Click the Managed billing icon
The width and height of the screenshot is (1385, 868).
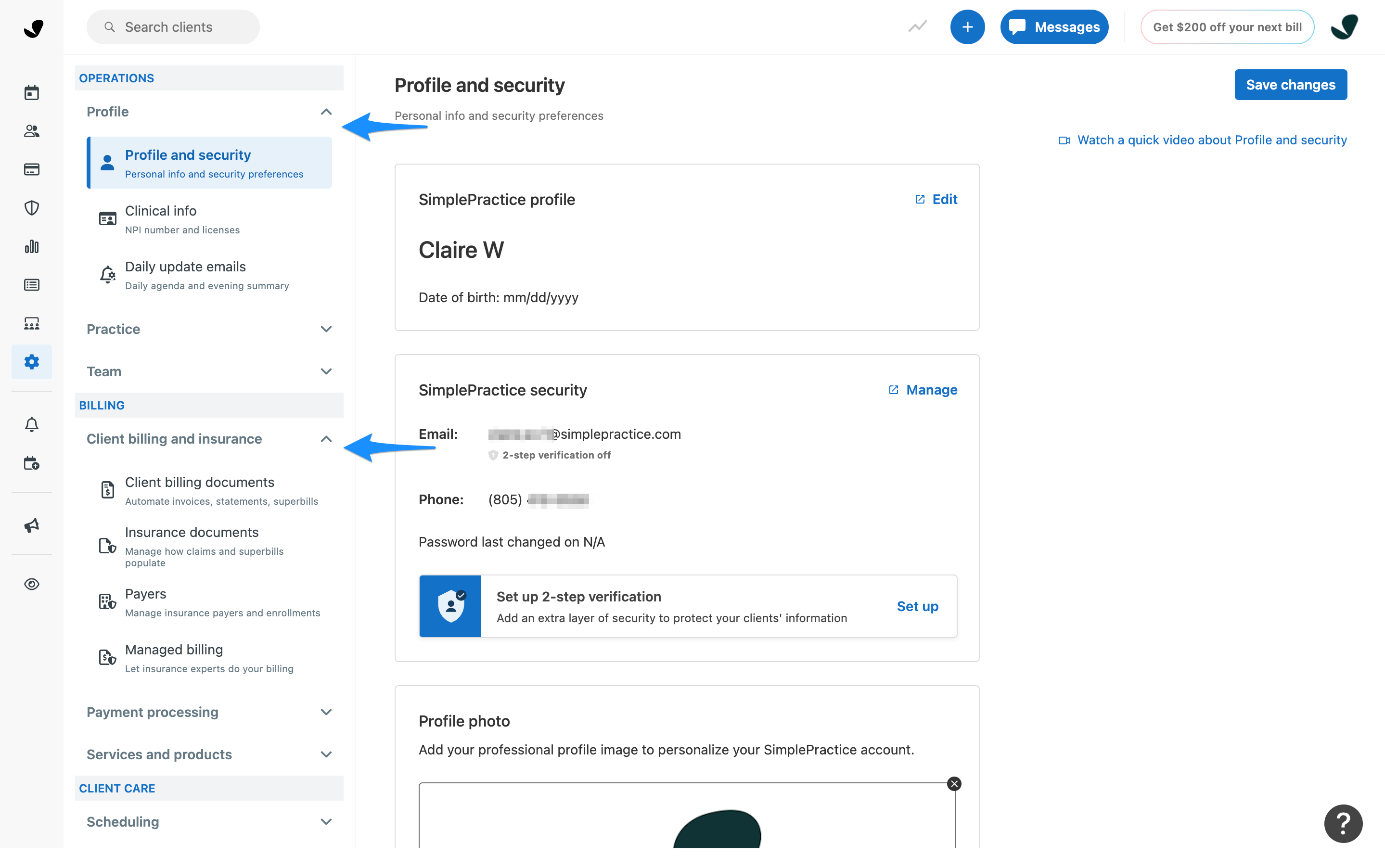point(107,657)
